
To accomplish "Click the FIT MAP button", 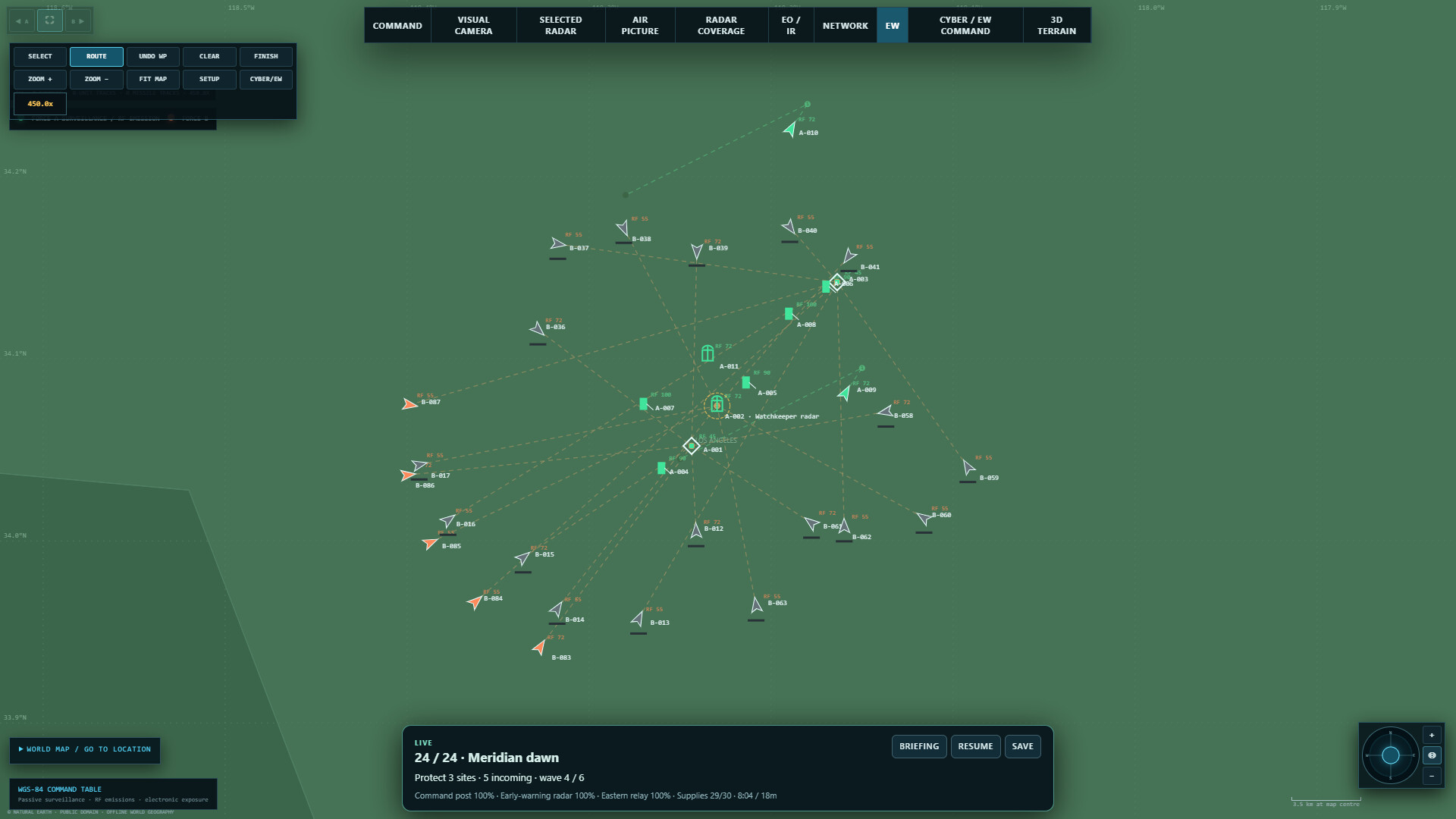I will [x=152, y=80].
